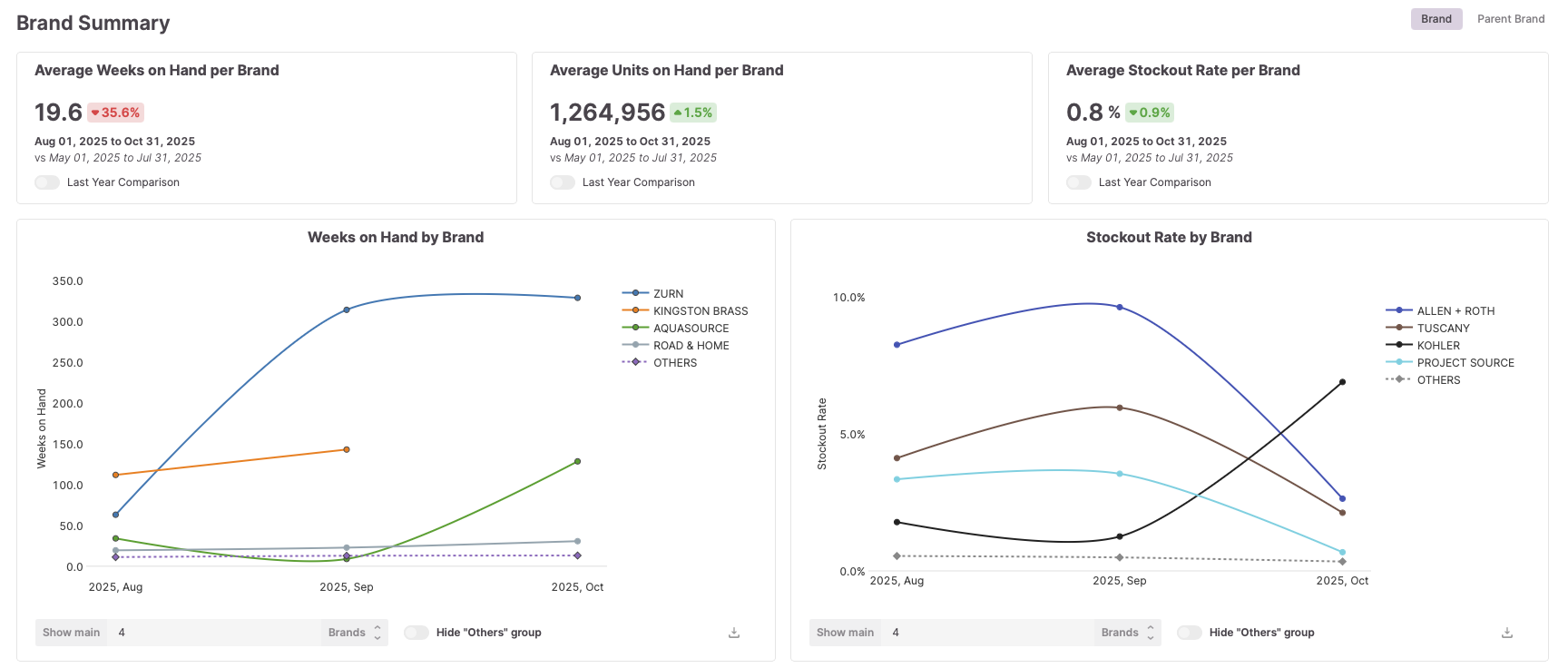Toggle AQUASOURCE series via legend icon
This screenshot has width=1568, height=668.
tap(635, 328)
